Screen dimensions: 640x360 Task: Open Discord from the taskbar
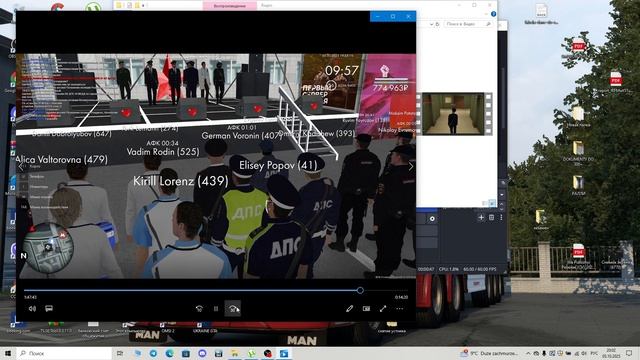click(x=202, y=353)
